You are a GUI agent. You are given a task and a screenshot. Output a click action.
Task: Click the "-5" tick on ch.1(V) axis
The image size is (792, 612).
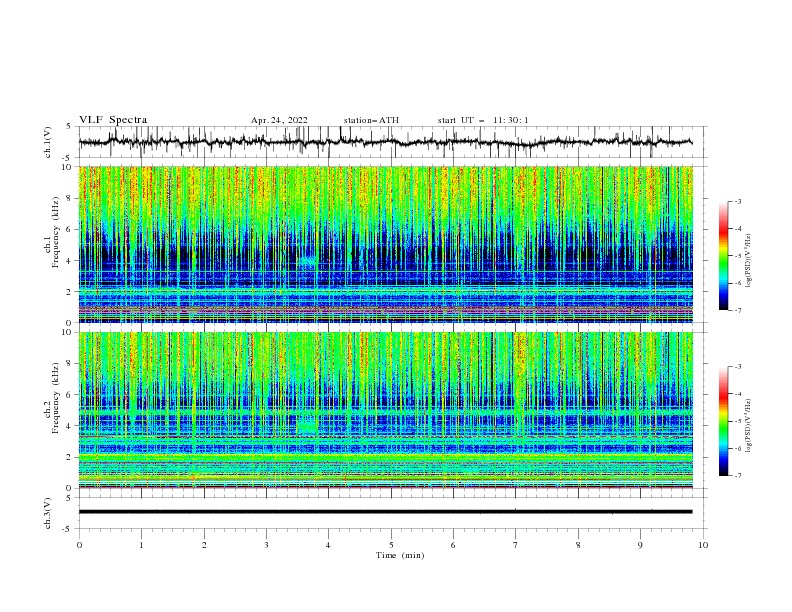pos(67,158)
